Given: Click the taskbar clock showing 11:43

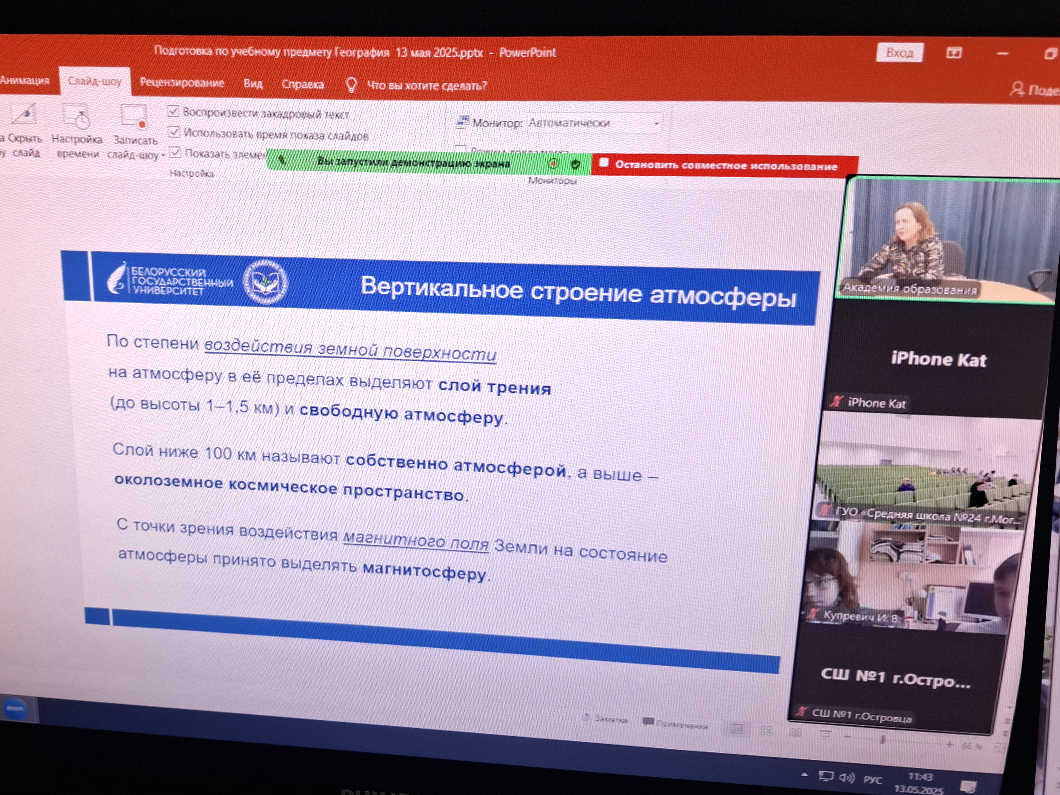Looking at the screenshot, I should click(919, 784).
